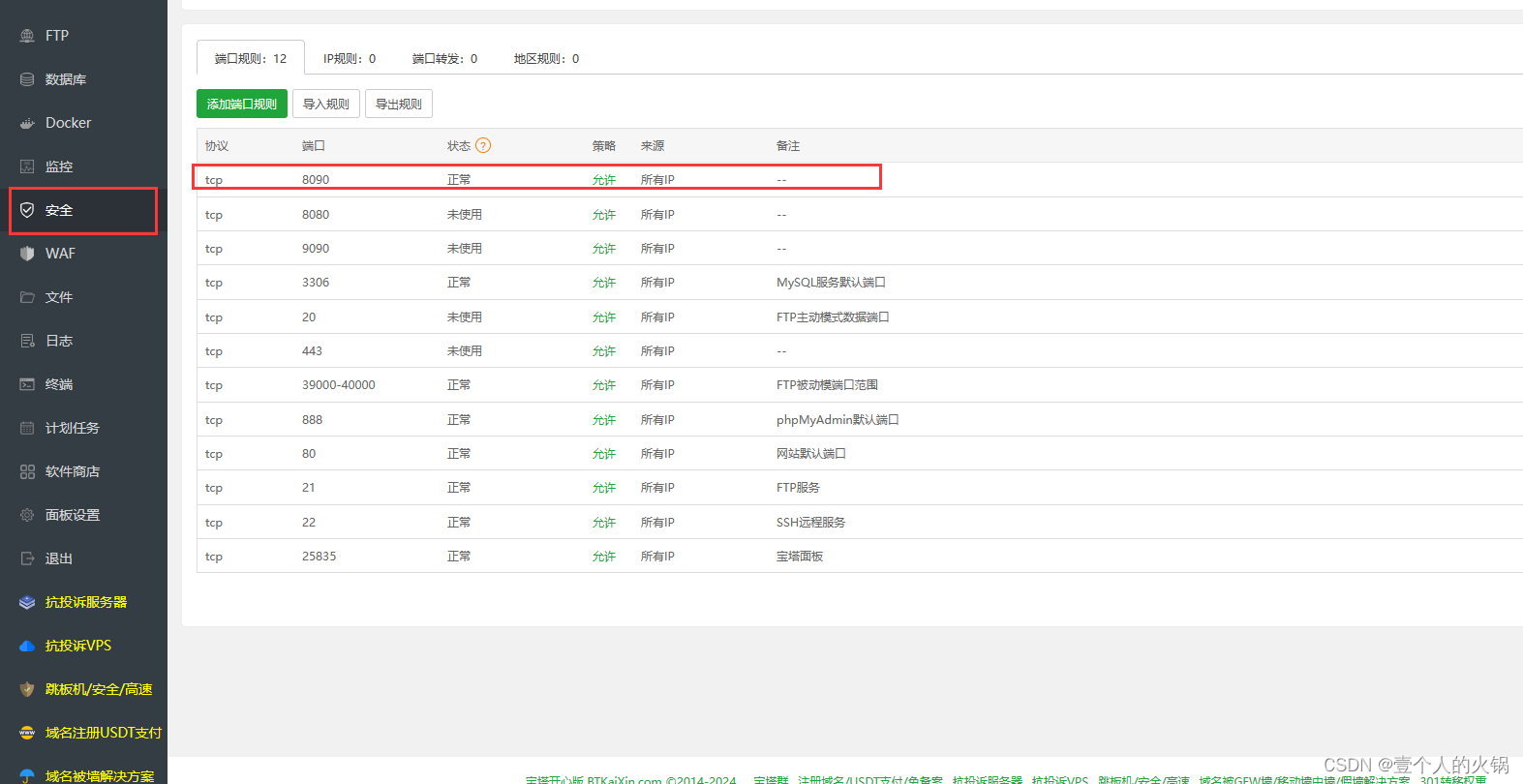
Task: Switch to the IP规则: 0 tab
Action: (x=350, y=58)
